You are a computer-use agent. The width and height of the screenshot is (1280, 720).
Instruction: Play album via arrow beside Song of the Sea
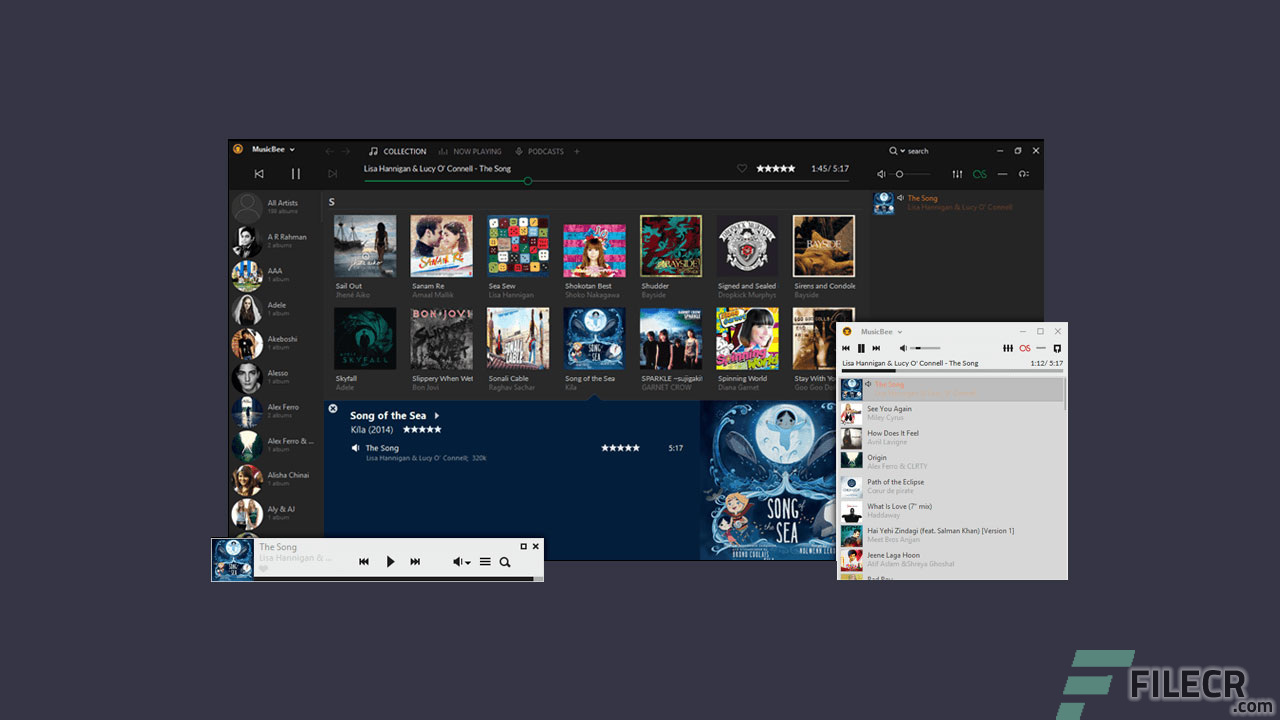(x=436, y=416)
